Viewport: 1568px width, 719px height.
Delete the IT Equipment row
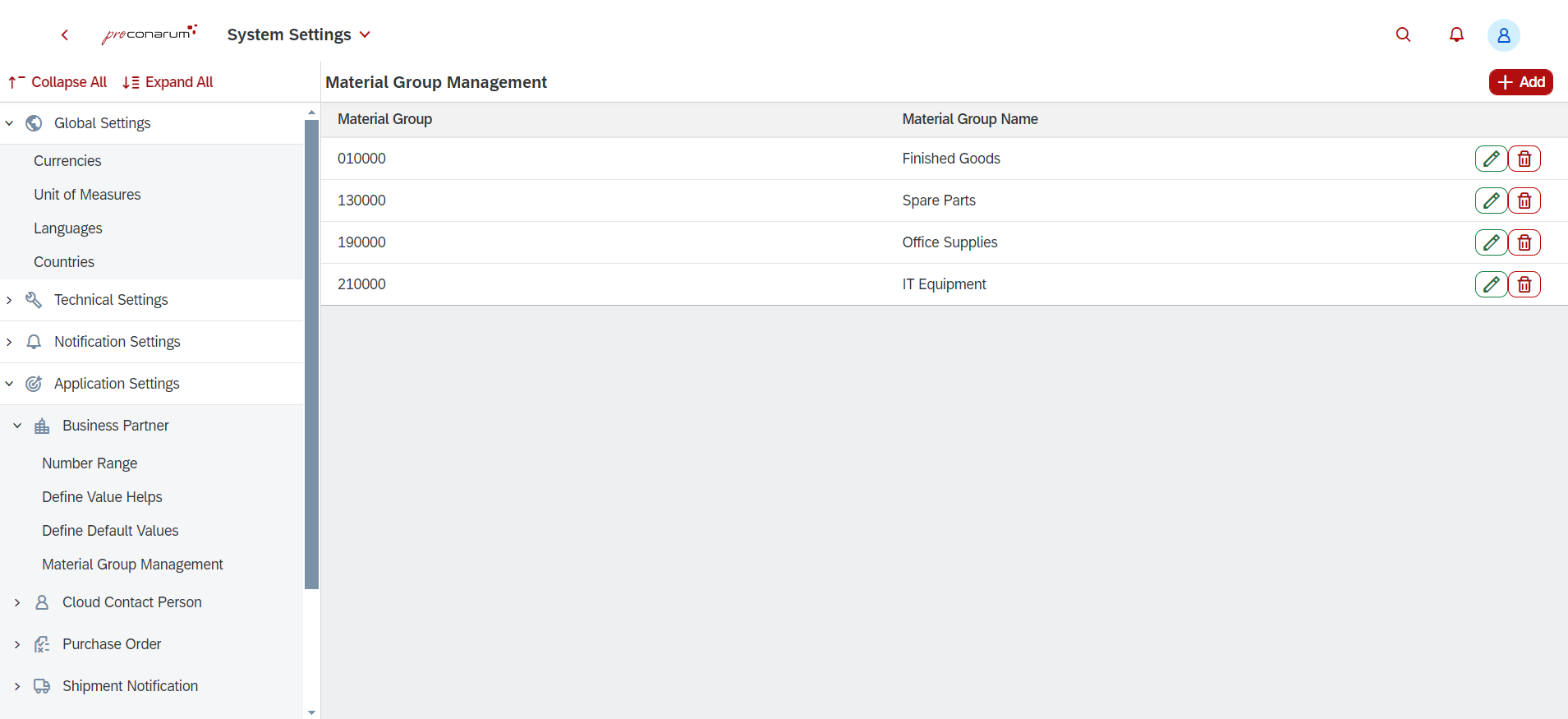pos(1524,284)
